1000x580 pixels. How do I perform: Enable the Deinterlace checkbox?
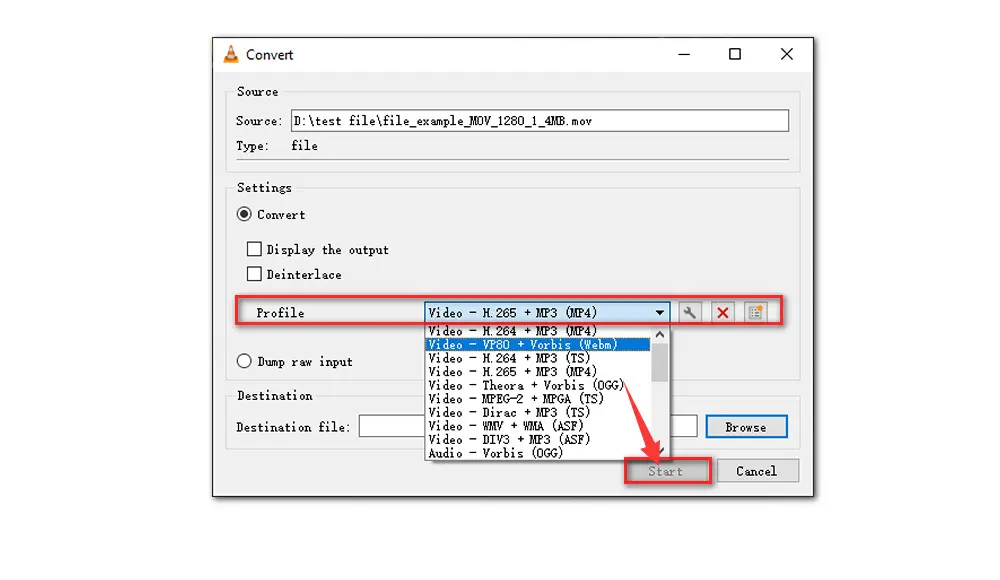(254, 274)
